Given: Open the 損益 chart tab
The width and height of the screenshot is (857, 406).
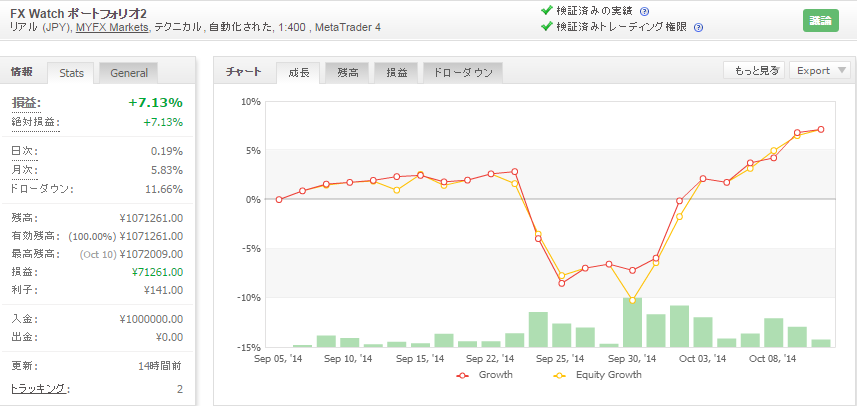Looking at the screenshot, I should [397, 73].
